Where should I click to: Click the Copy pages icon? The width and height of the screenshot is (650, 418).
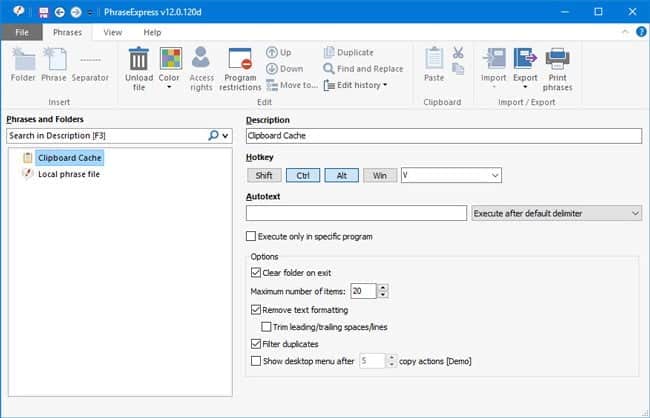coord(458,69)
